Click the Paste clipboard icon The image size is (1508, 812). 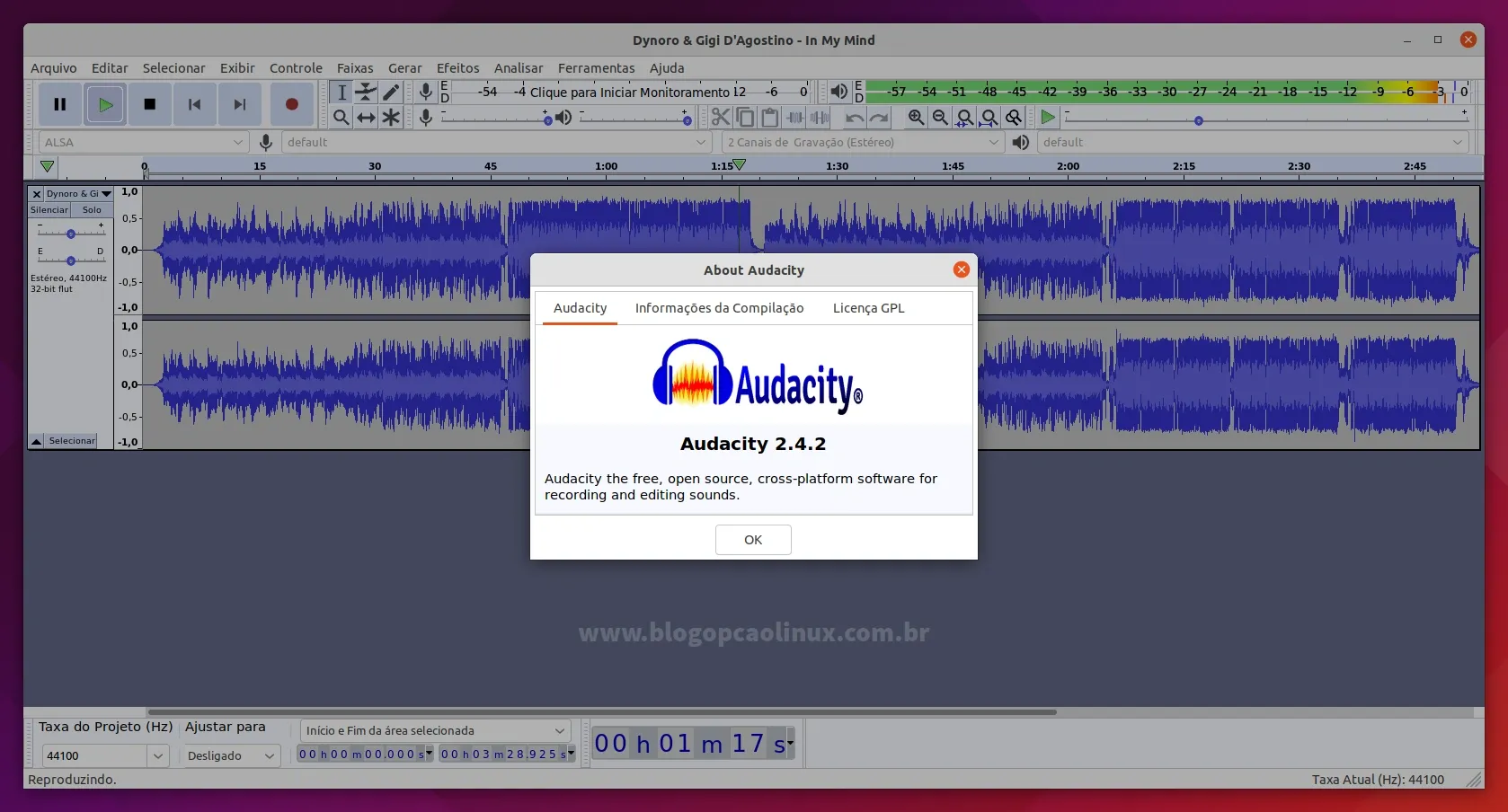click(x=770, y=117)
